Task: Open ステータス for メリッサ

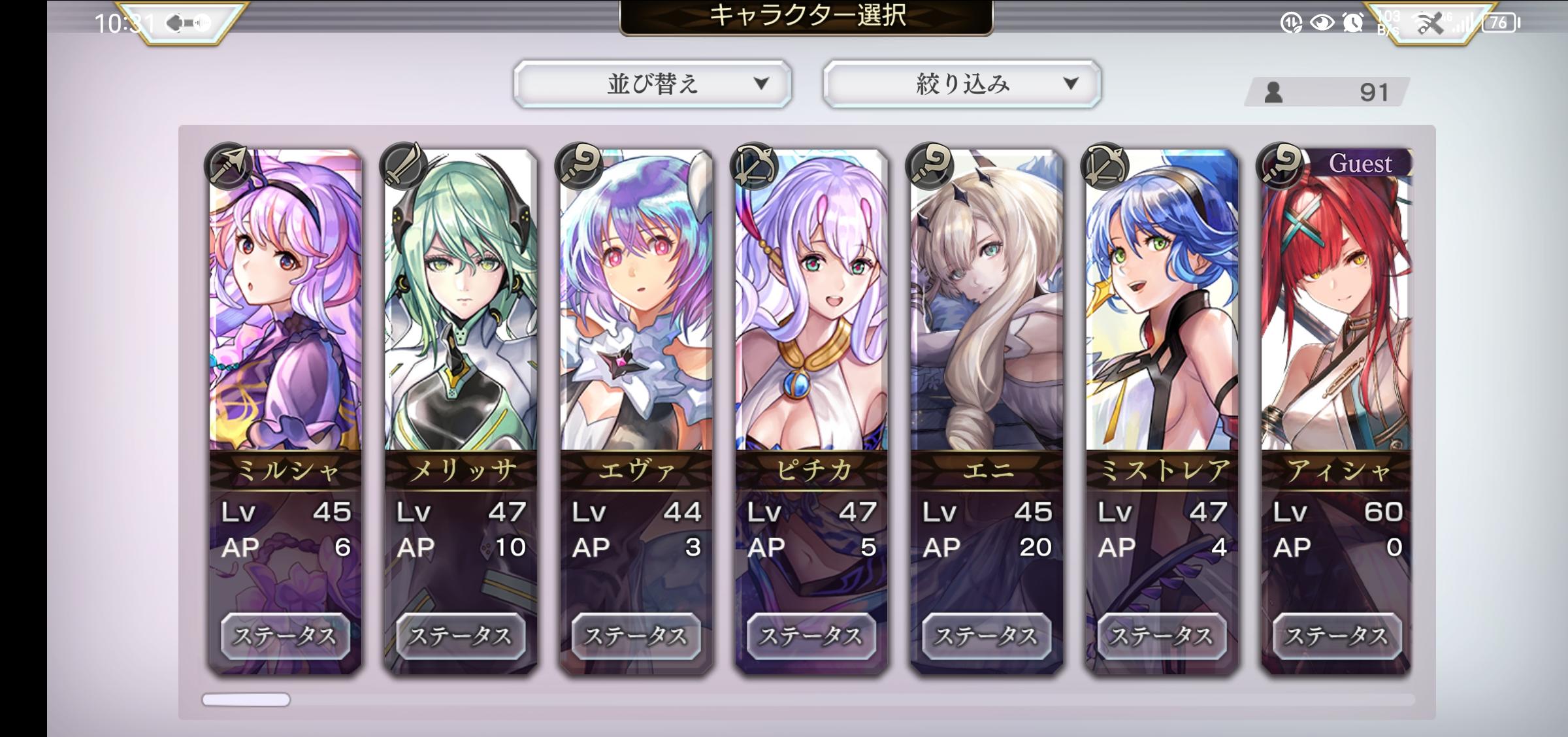Action: 461,636
